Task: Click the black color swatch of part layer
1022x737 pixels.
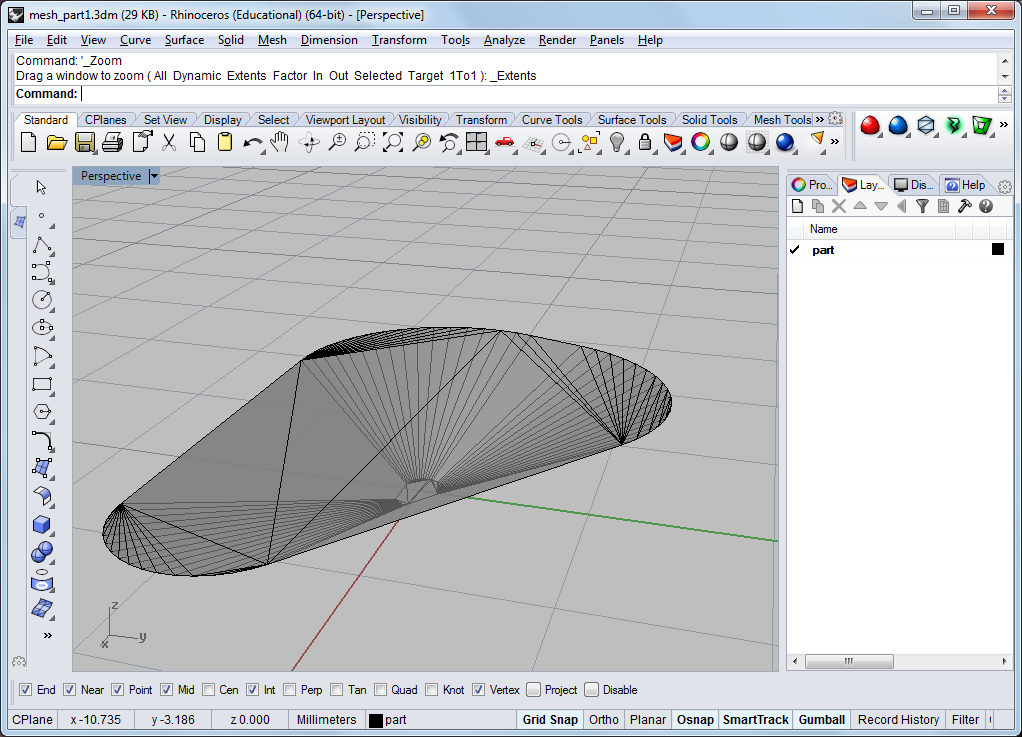Action: click(997, 249)
